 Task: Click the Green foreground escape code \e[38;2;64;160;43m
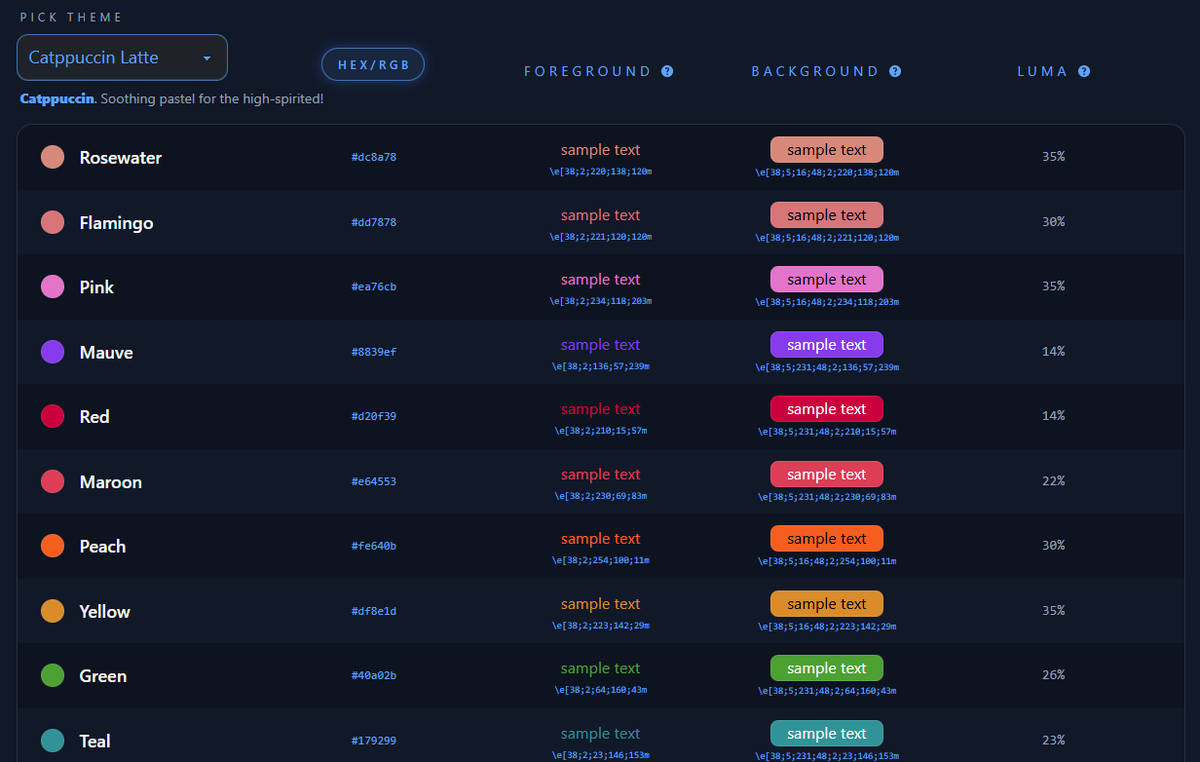[x=601, y=691]
